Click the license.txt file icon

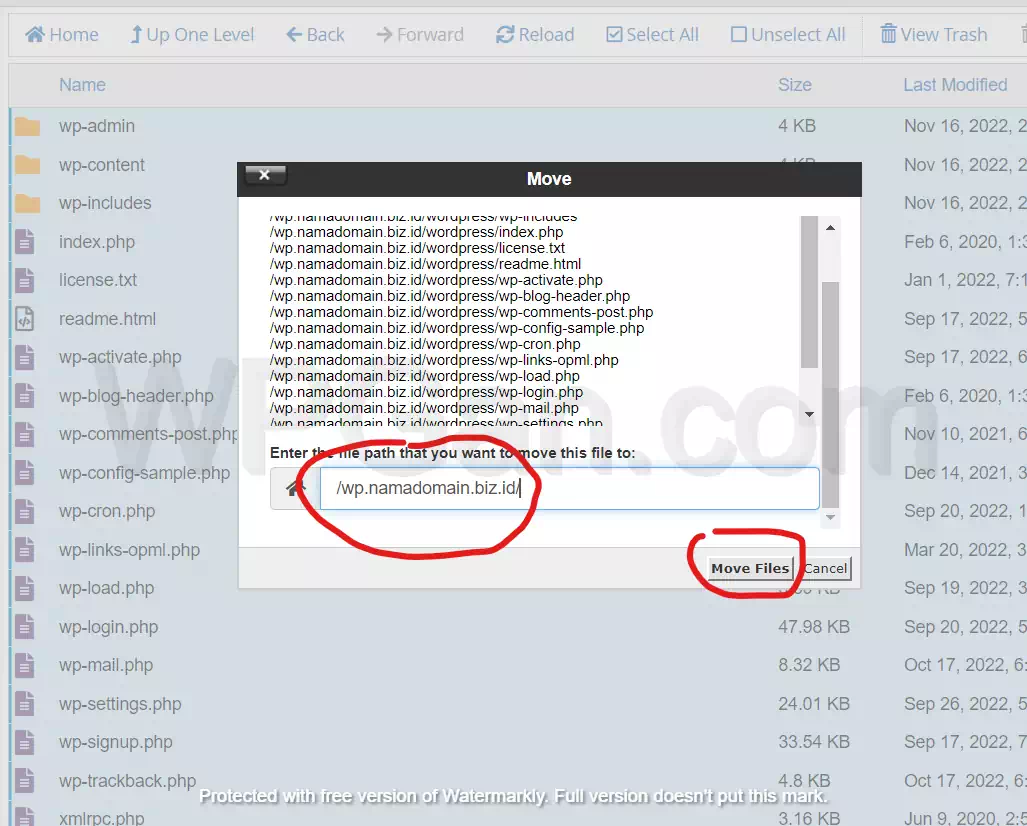click(25, 280)
